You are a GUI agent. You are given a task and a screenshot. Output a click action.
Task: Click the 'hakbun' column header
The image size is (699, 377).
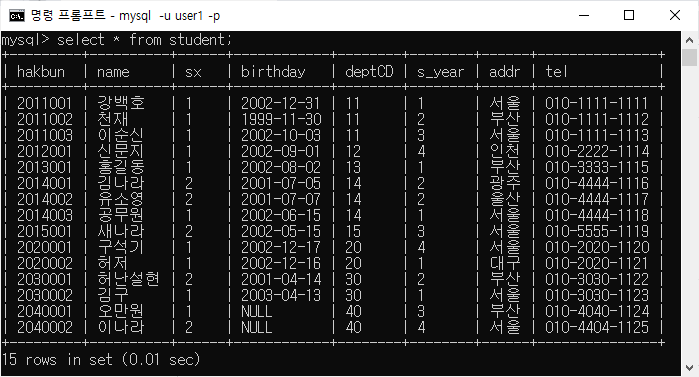click(41, 72)
